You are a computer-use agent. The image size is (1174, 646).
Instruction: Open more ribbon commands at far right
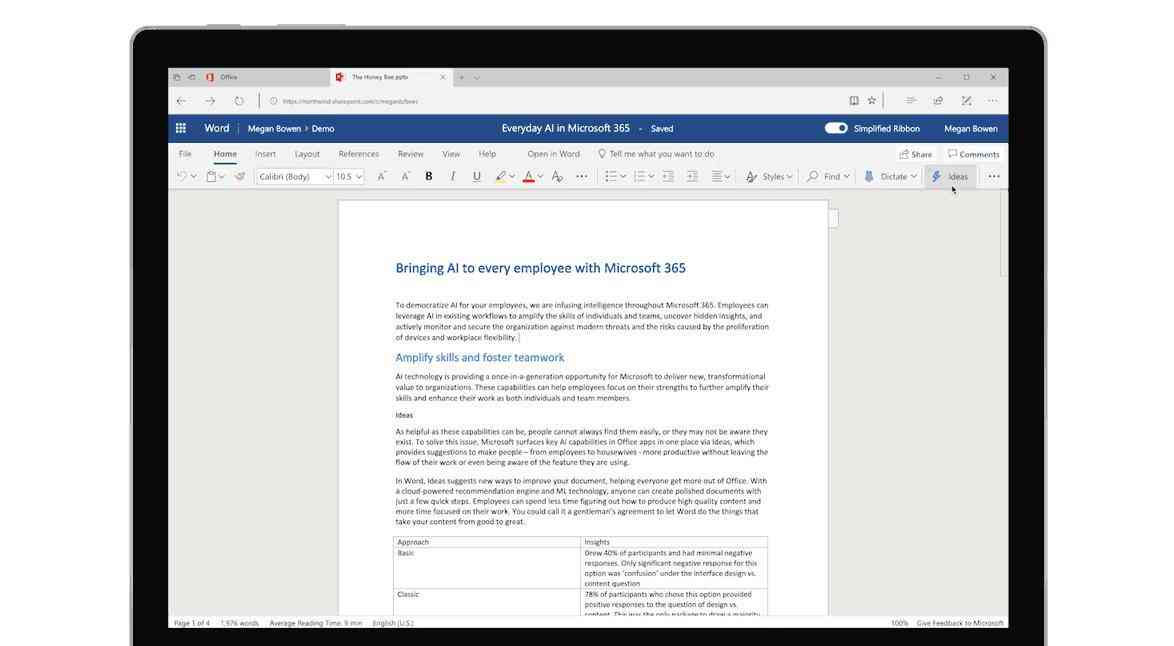994,177
